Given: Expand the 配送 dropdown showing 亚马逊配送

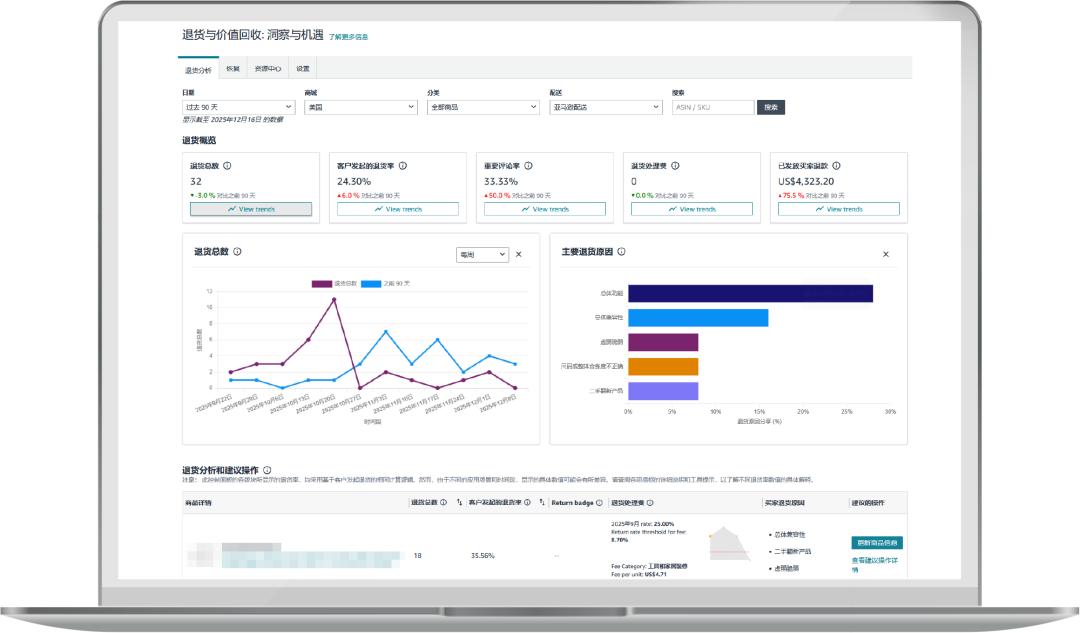Looking at the screenshot, I should tap(606, 107).
